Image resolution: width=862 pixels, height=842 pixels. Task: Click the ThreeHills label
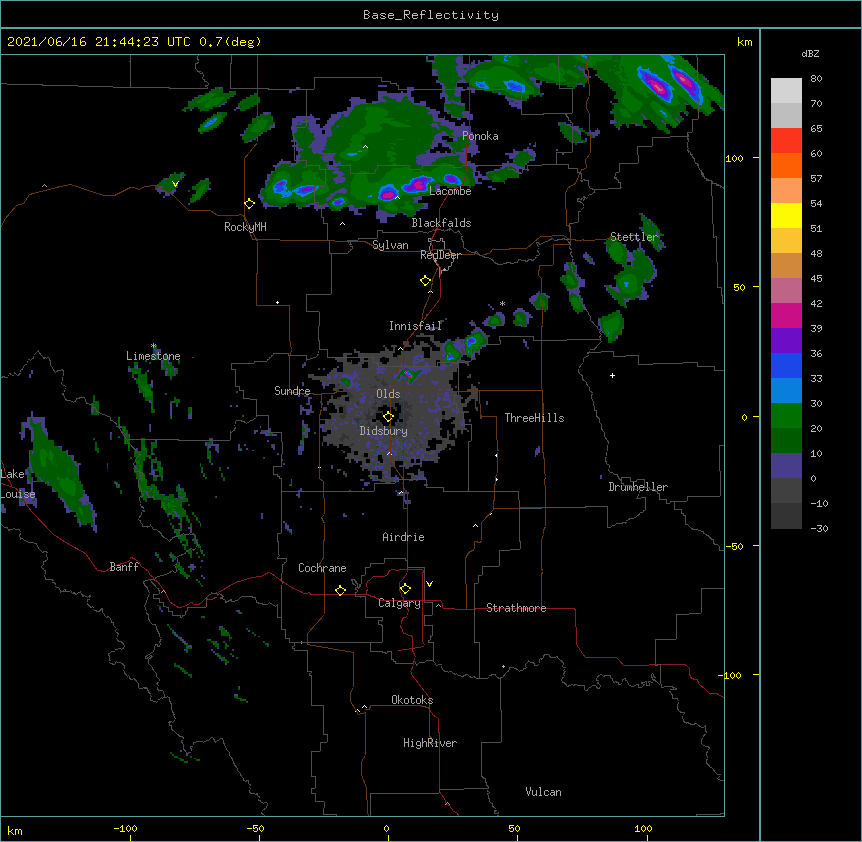(x=534, y=418)
